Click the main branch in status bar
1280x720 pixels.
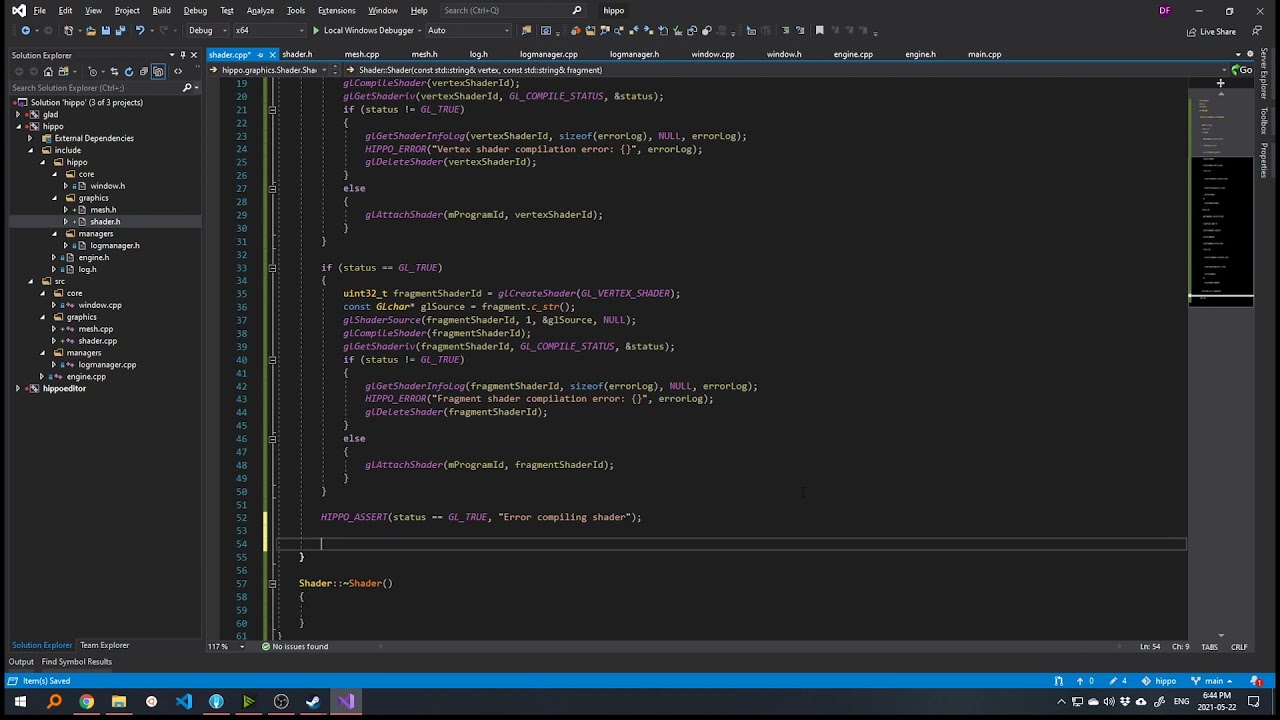[1214, 681]
